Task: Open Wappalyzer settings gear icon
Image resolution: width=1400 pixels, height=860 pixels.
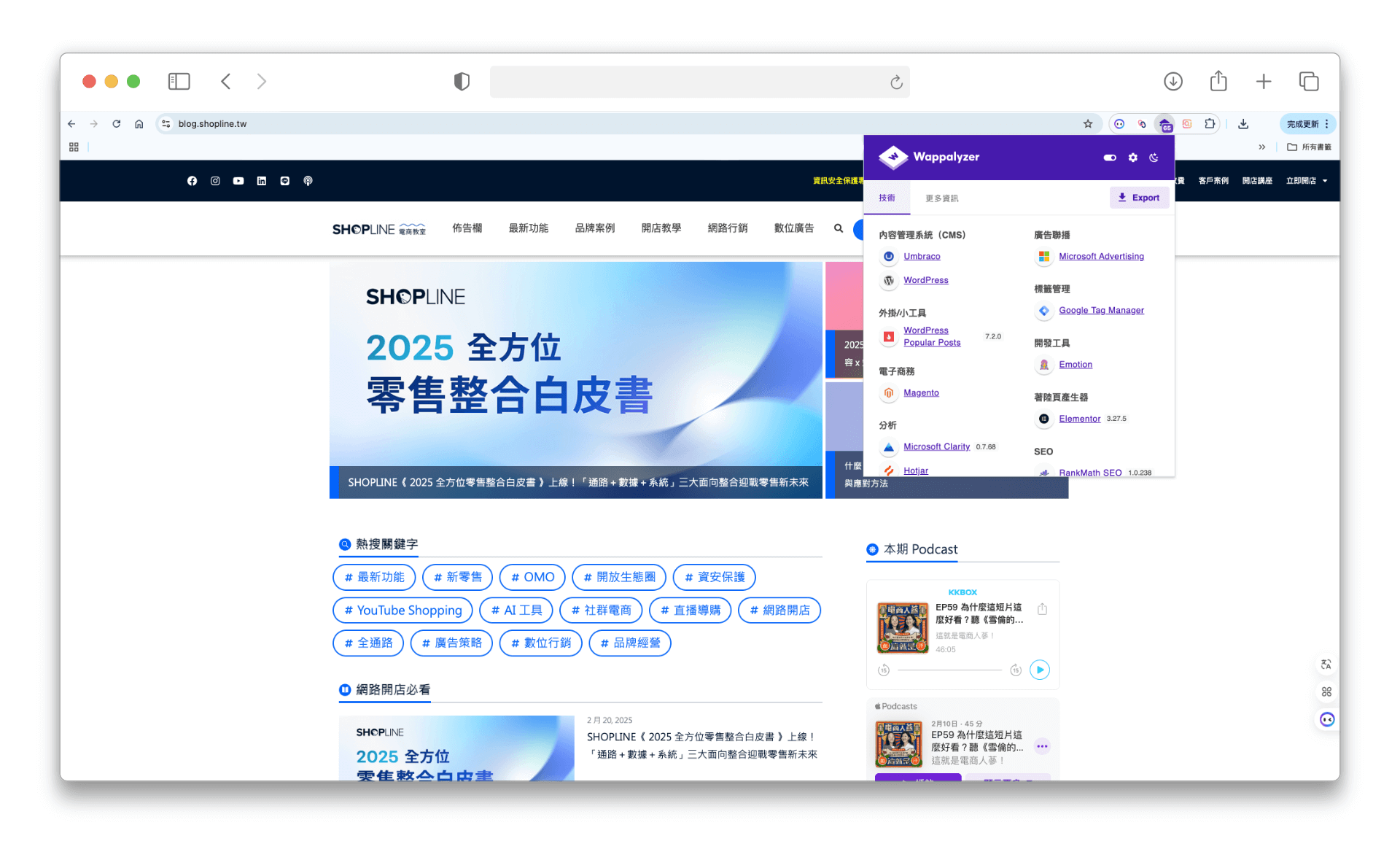Action: [x=1132, y=158]
